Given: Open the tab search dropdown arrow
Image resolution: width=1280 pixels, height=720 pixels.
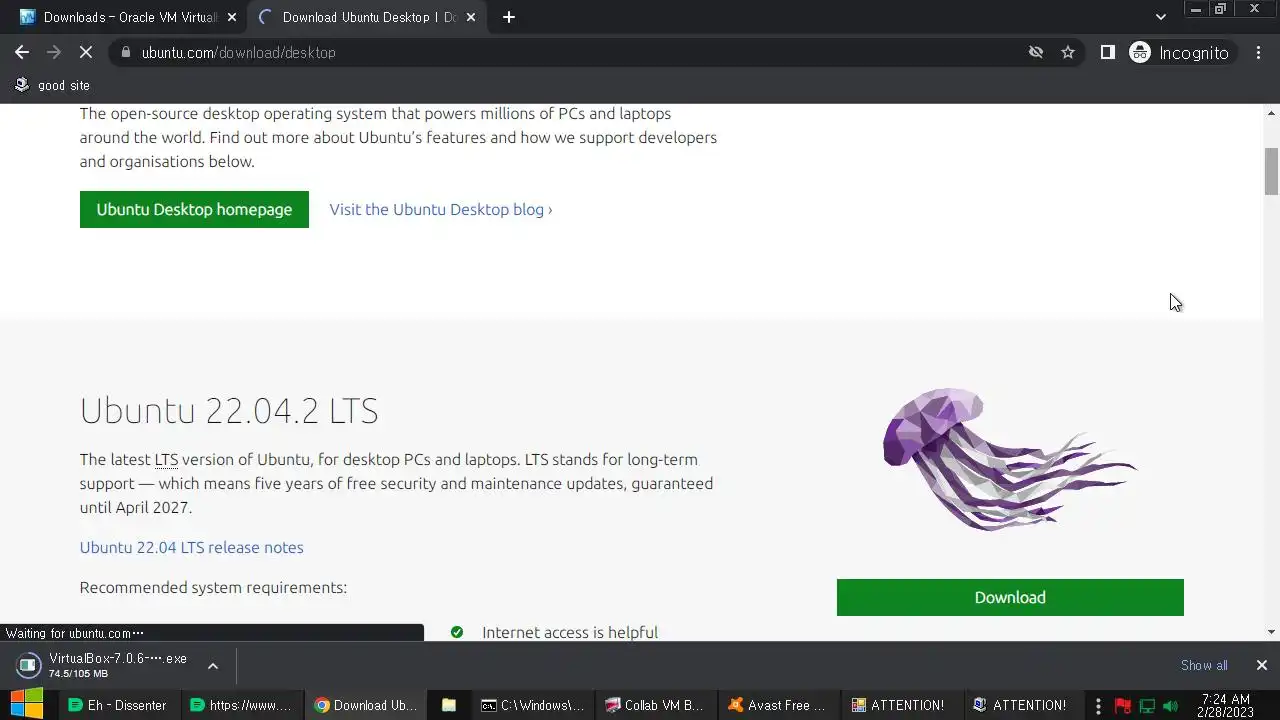Looking at the screenshot, I should tap(1160, 17).
